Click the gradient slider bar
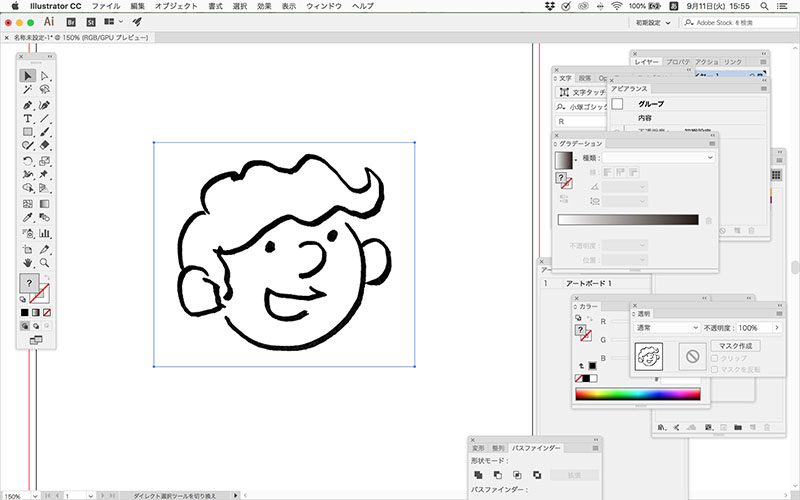The height and width of the screenshot is (500, 800). click(628, 219)
